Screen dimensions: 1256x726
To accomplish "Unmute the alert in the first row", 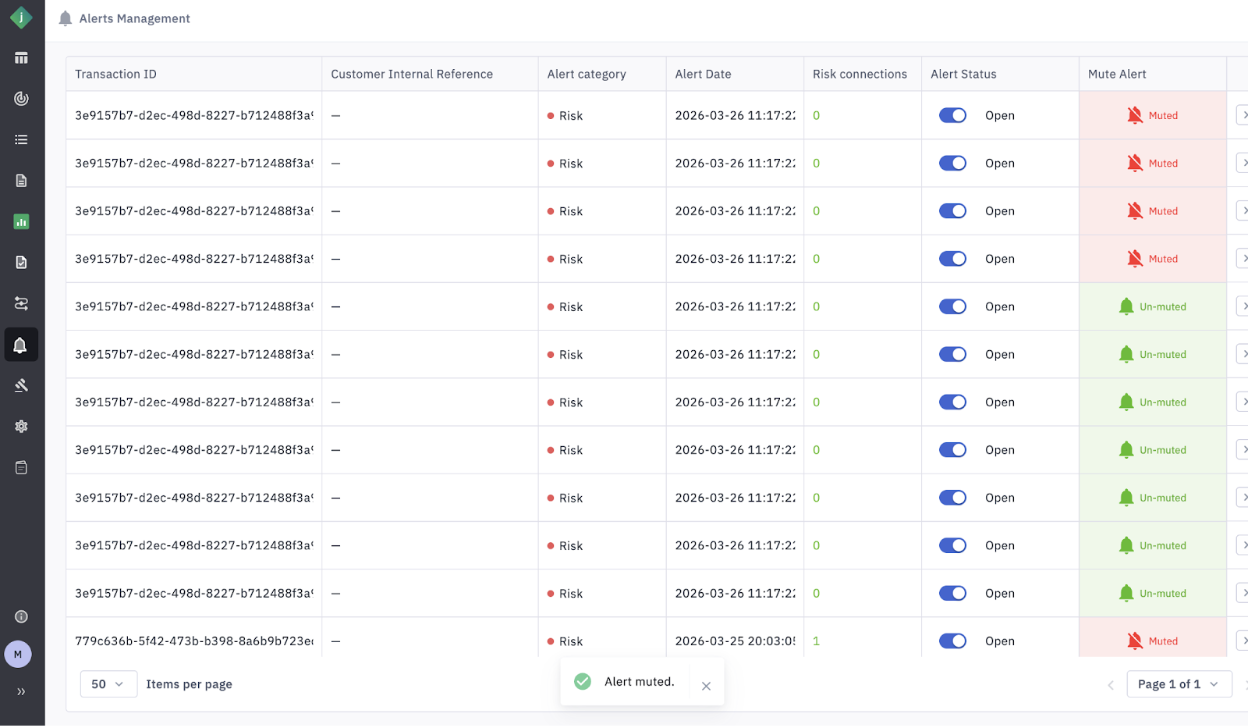I will pyautogui.click(x=1152, y=116).
